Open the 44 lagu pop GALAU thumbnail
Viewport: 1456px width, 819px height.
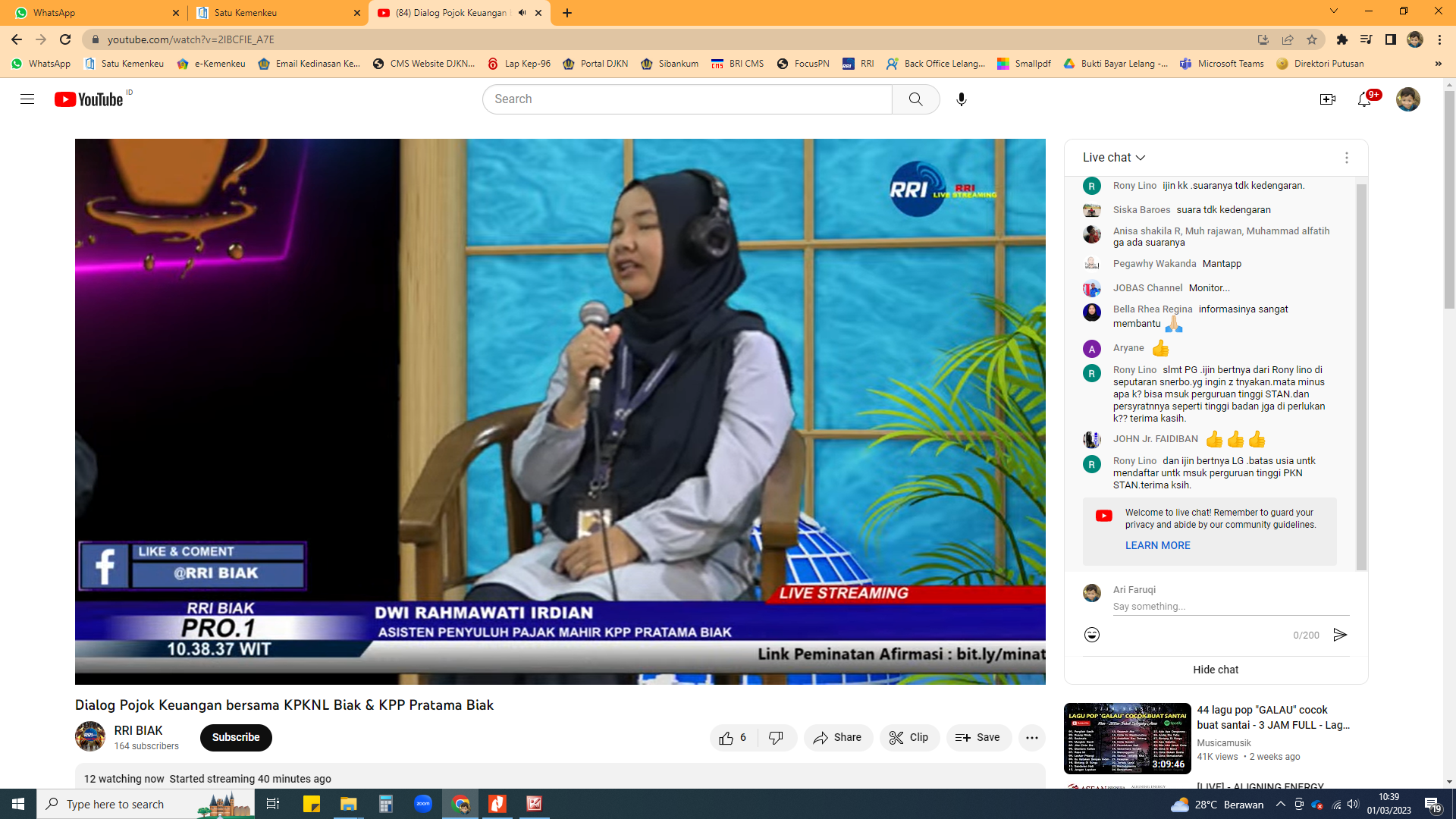click(1127, 738)
